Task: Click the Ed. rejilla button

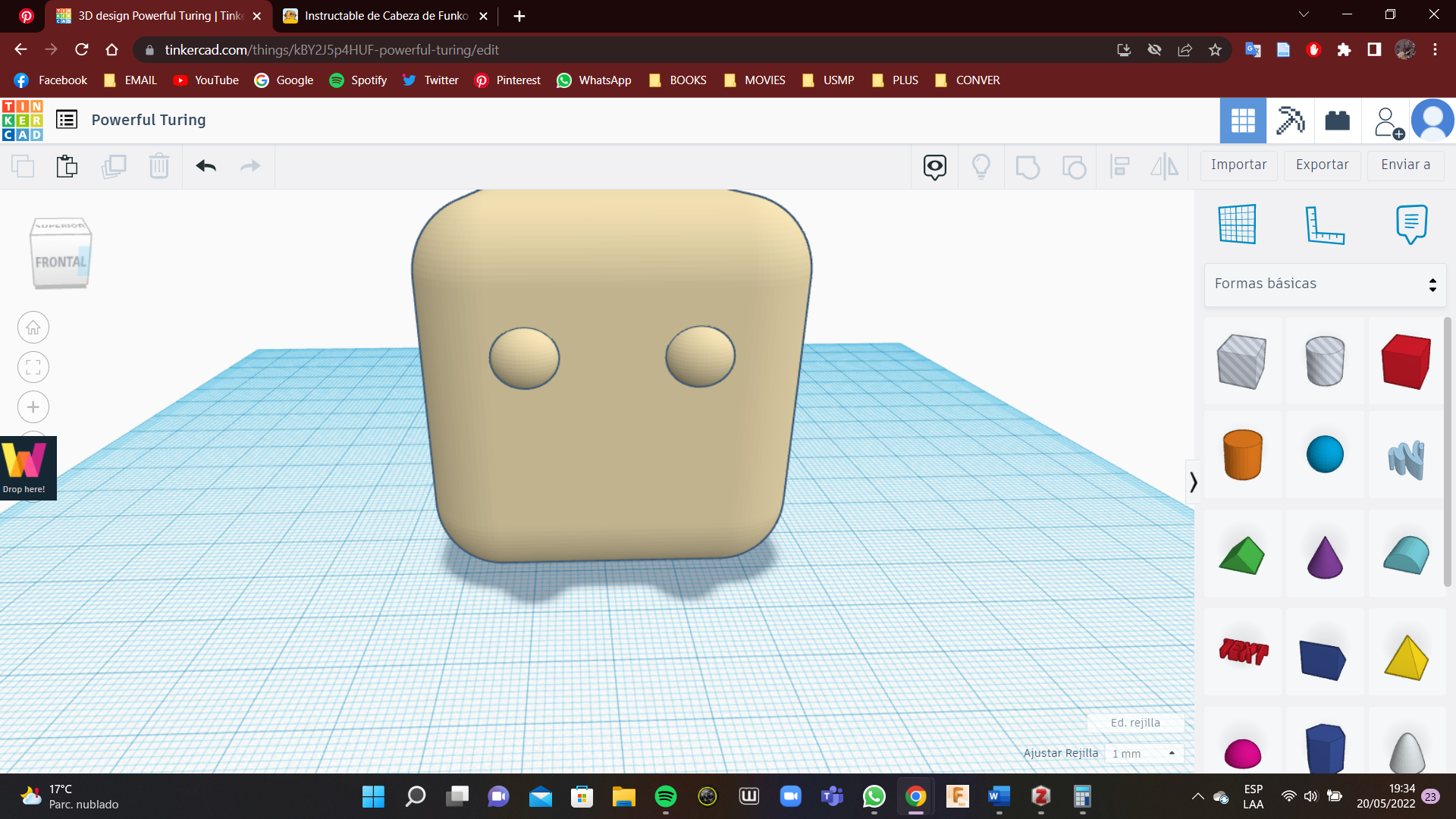Action: pyautogui.click(x=1135, y=723)
